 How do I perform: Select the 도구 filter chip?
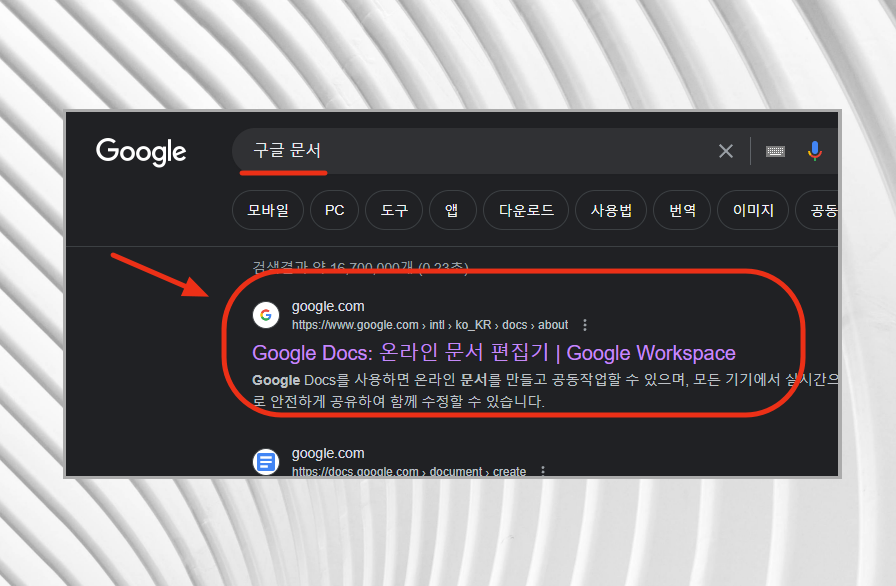point(394,210)
